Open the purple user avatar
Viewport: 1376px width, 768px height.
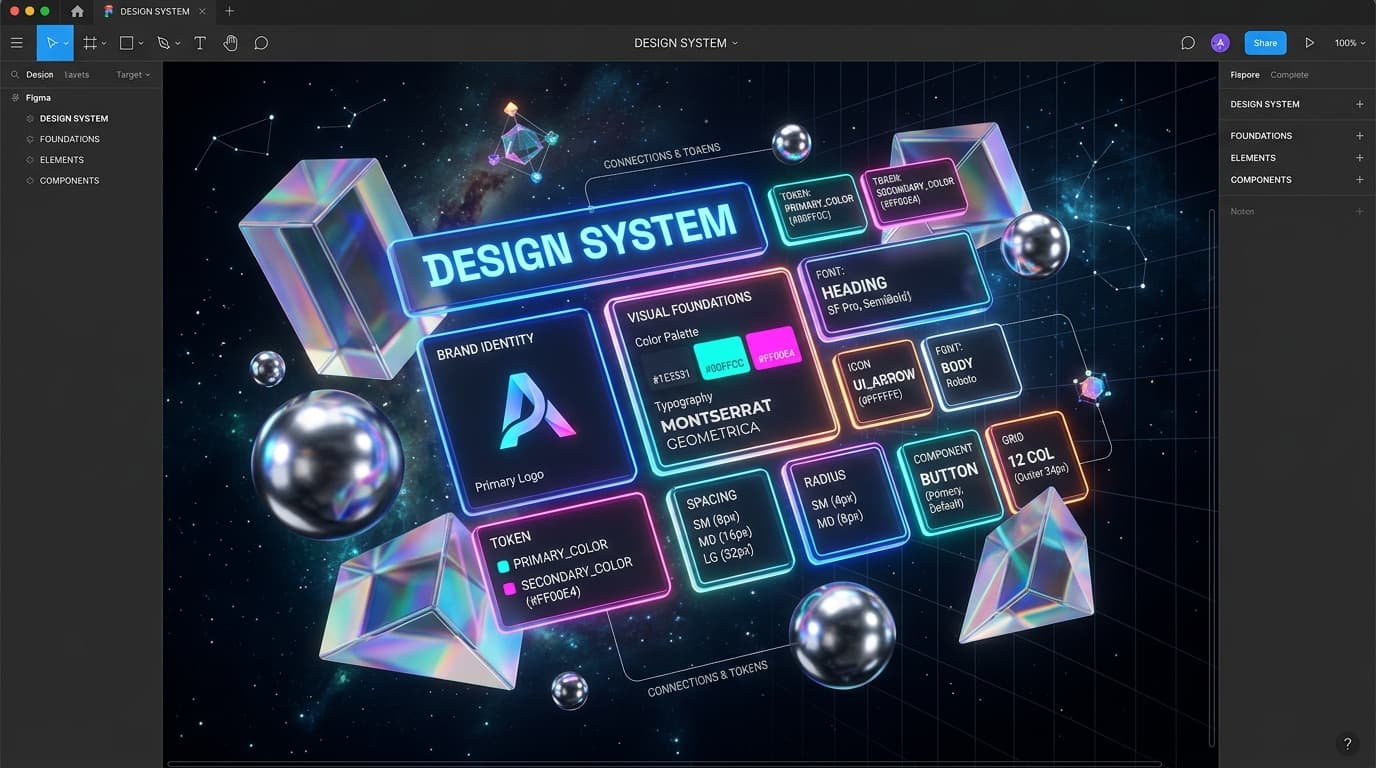1220,43
